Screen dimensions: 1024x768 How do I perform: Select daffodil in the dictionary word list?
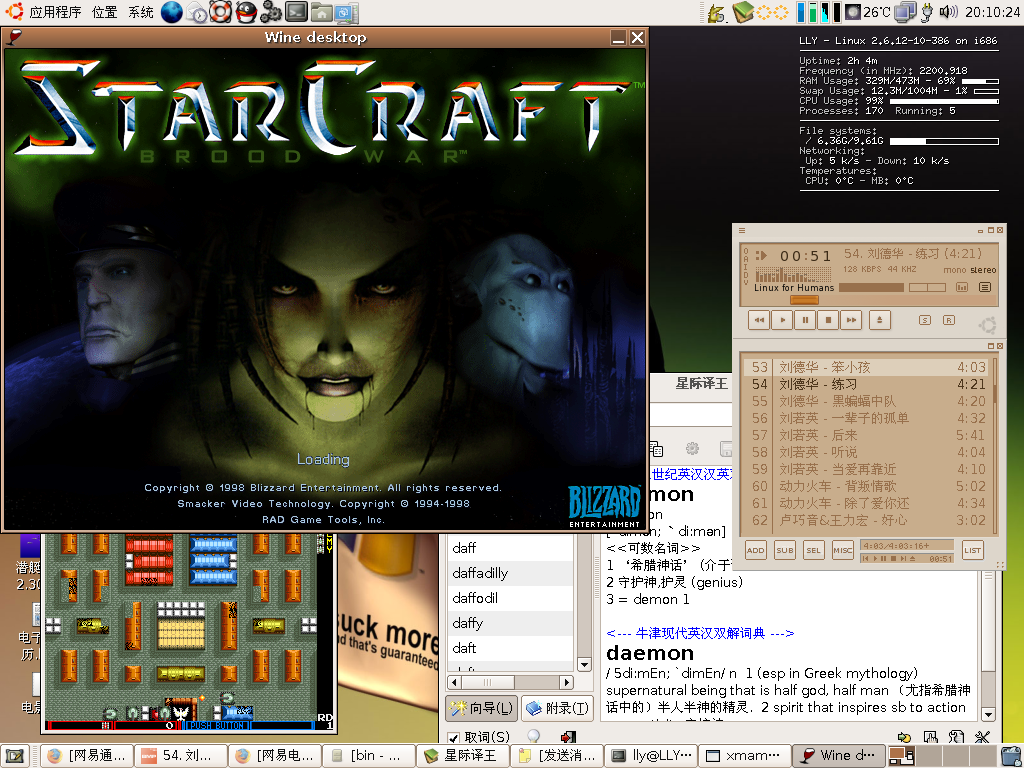tap(510, 598)
